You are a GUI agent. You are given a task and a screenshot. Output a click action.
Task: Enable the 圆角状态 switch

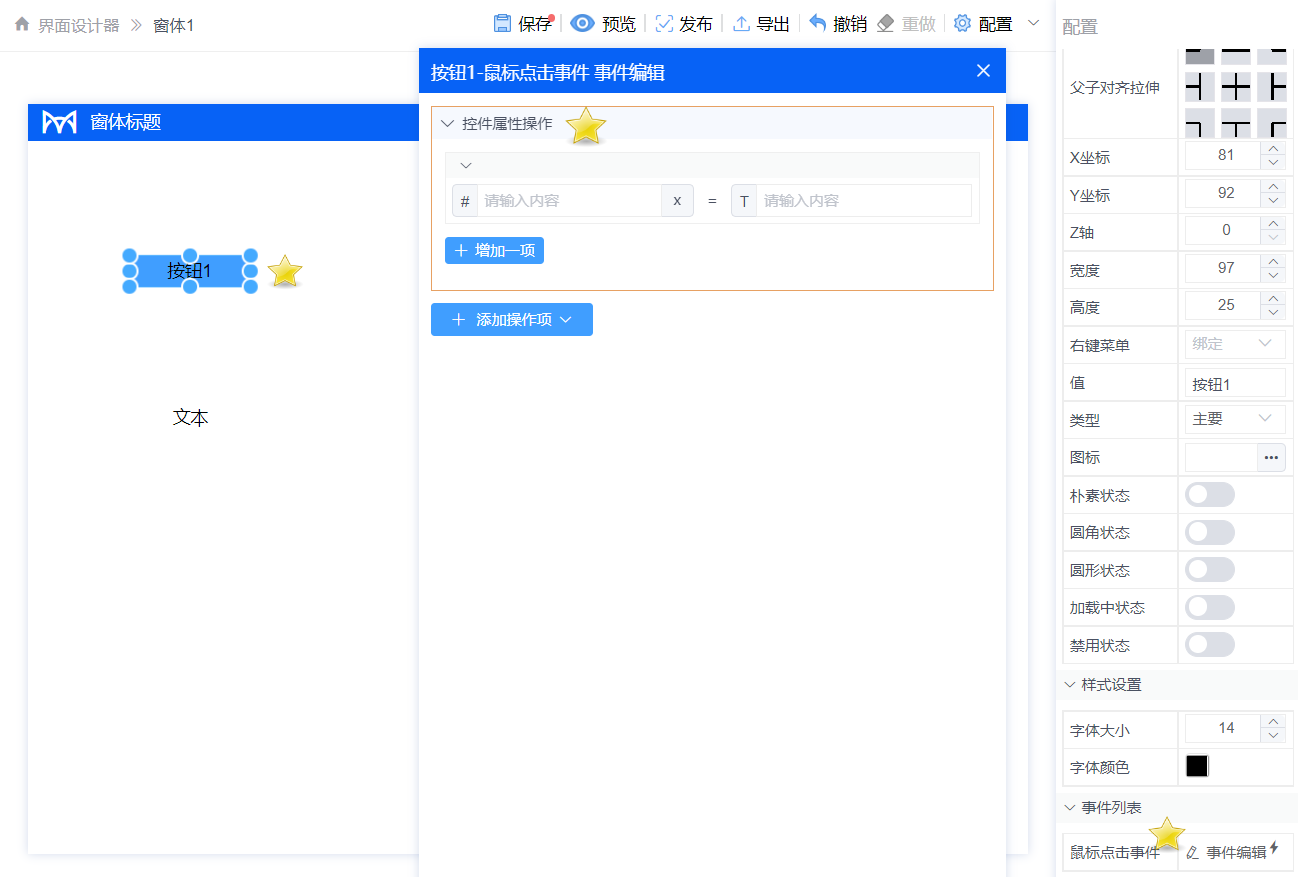click(1209, 533)
